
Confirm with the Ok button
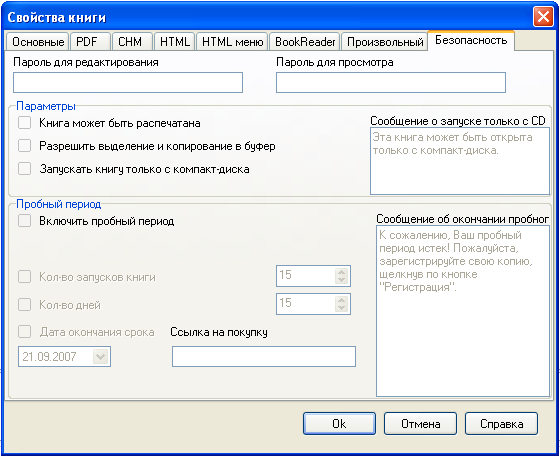coord(339,424)
